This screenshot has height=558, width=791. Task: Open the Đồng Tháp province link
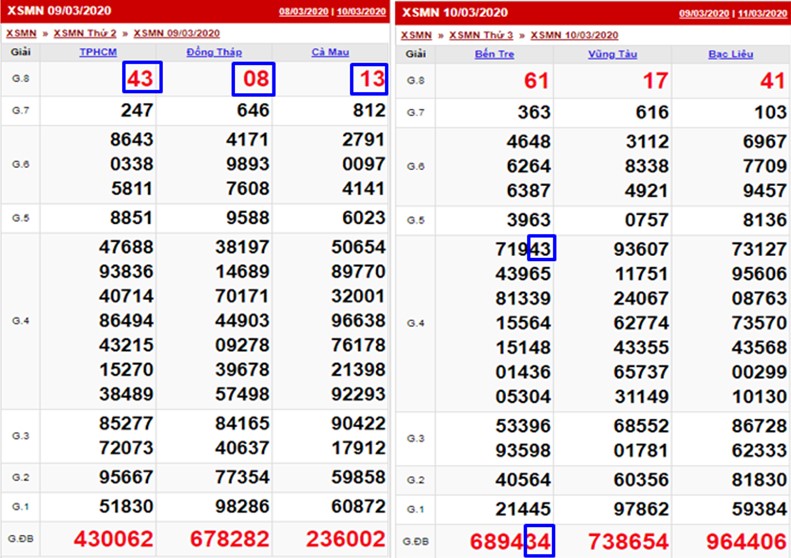213,52
